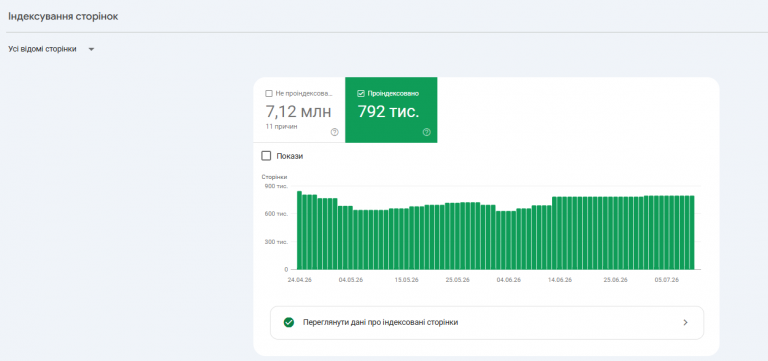The height and width of the screenshot is (361, 768).
Task: Click green checkmark icon beside indexed pages link
Action: tap(289, 322)
